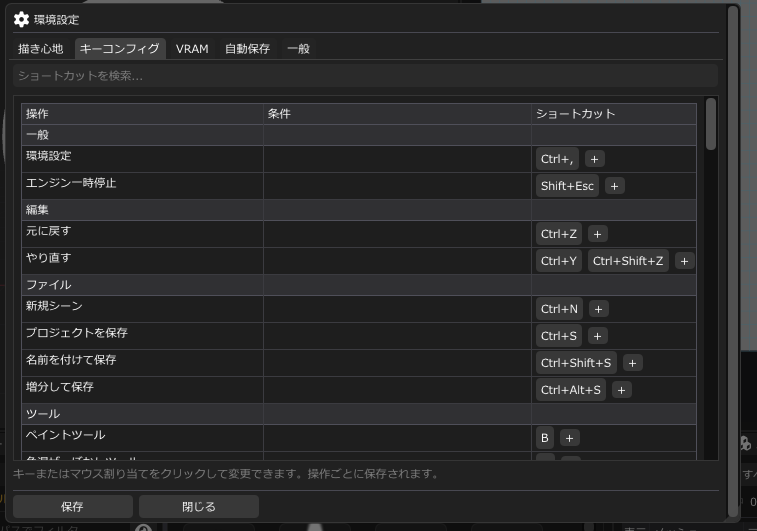The height and width of the screenshot is (531, 757).
Task: Click the Ctrl+N shortcut for 新規シーン
Action: tap(559, 309)
